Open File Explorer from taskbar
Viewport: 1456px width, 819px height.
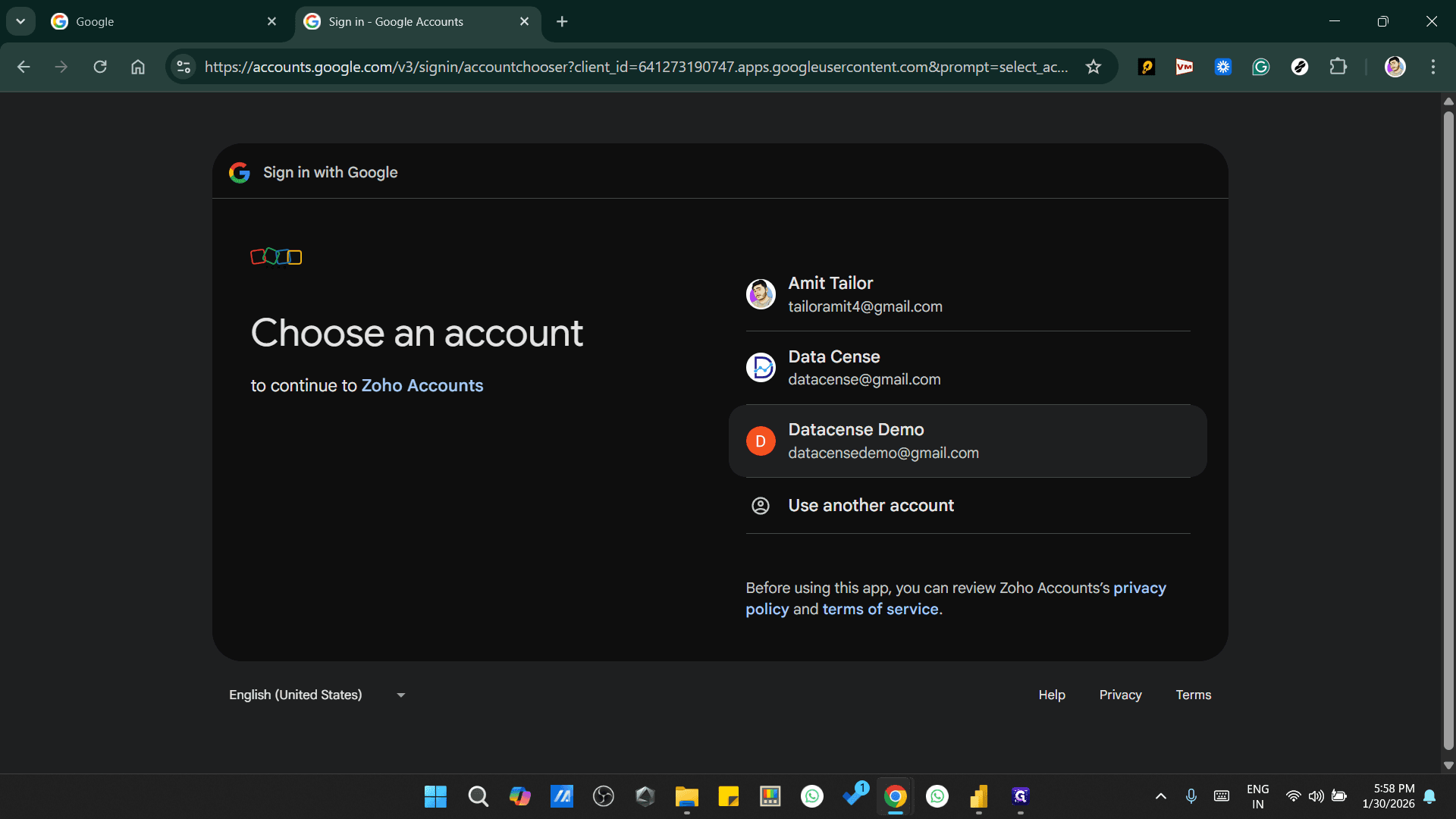[x=686, y=796]
